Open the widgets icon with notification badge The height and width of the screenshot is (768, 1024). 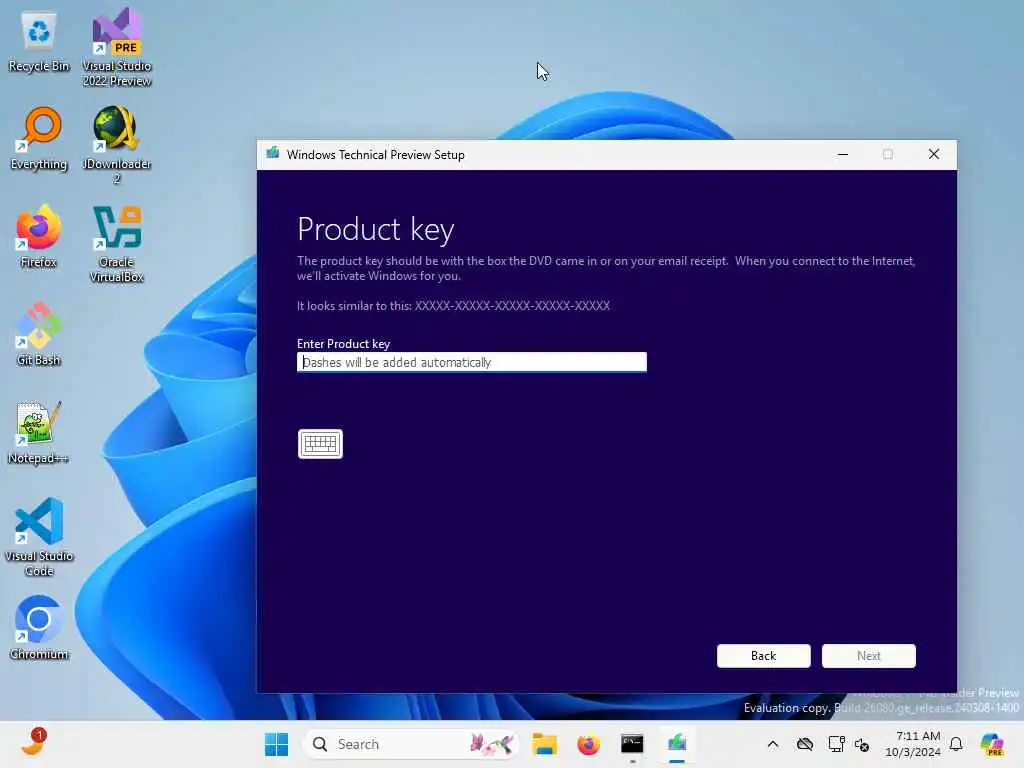[x=34, y=743]
